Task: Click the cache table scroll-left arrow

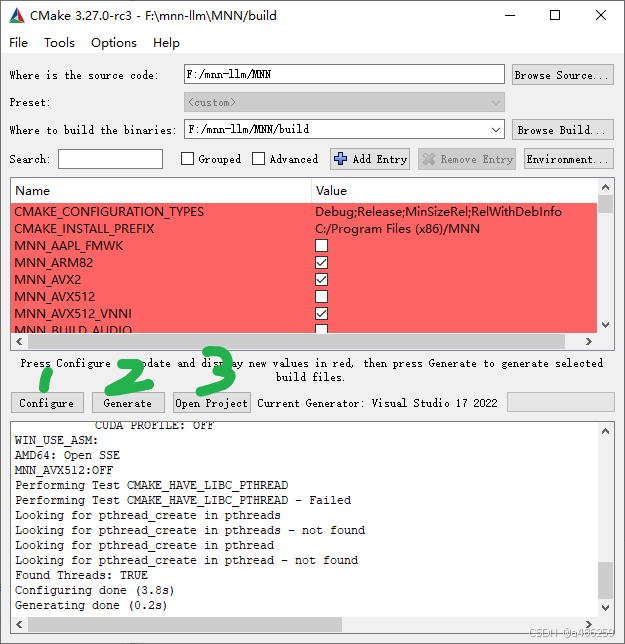Action: (19, 341)
